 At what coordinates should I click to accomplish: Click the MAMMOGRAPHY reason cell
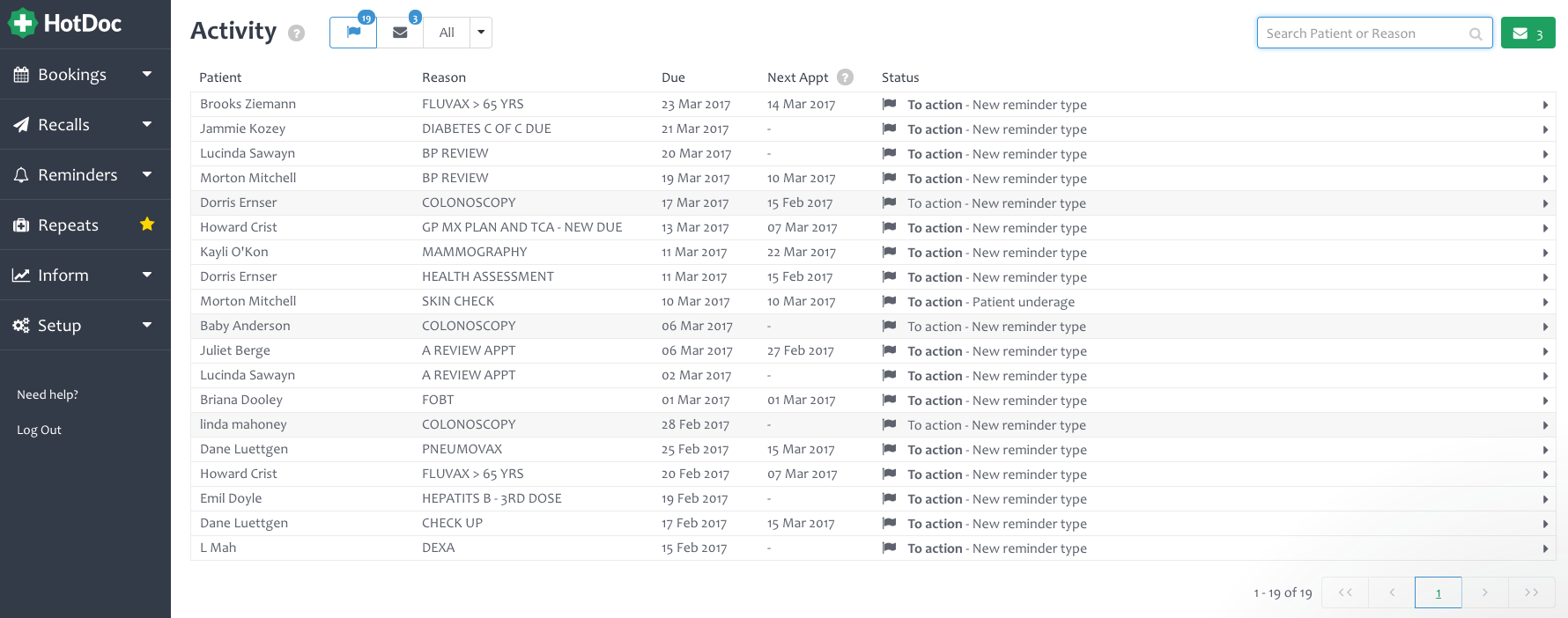pyautogui.click(x=475, y=252)
